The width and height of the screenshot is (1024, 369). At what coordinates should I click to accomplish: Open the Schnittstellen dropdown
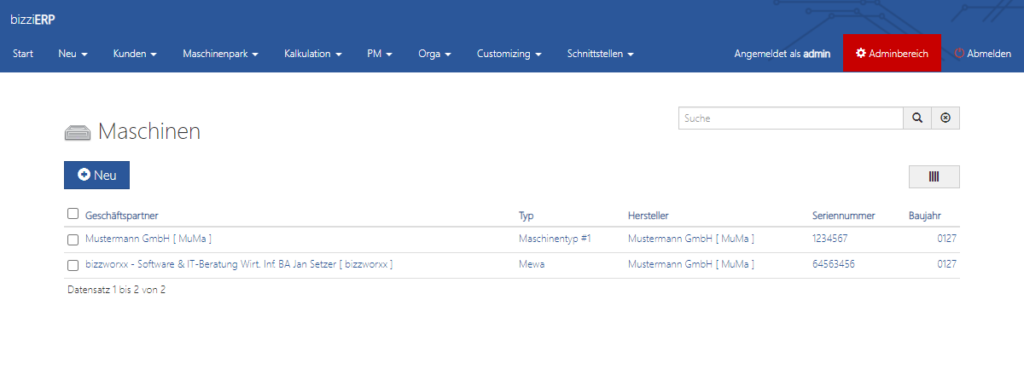pyautogui.click(x=601, y=54)
